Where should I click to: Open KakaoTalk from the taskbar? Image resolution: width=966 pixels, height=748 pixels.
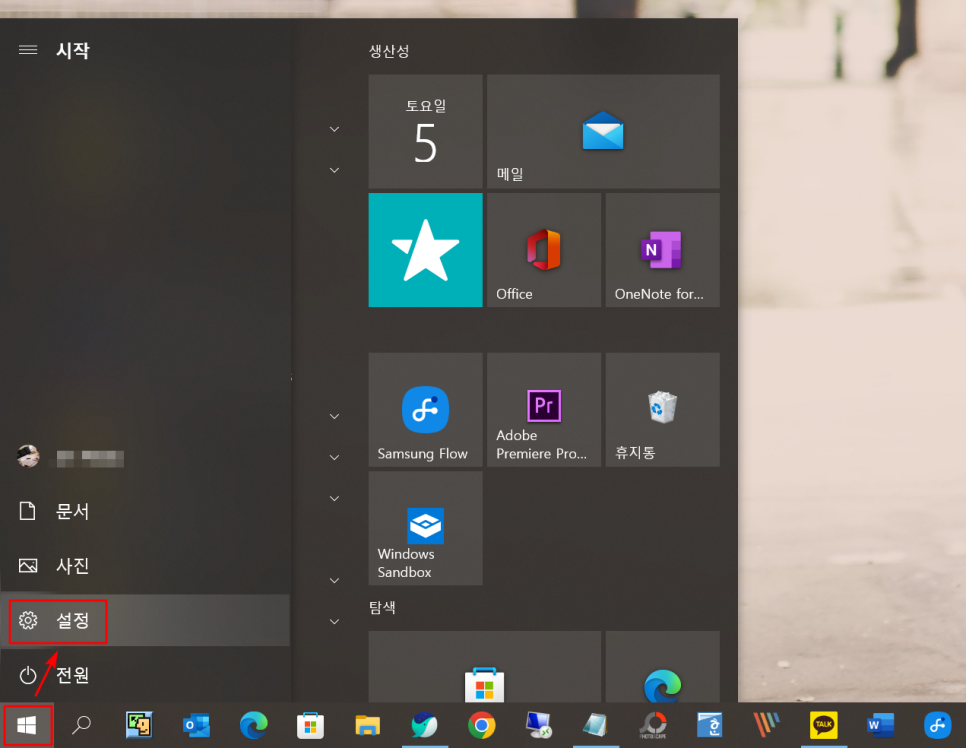click(x=824, y=725)
